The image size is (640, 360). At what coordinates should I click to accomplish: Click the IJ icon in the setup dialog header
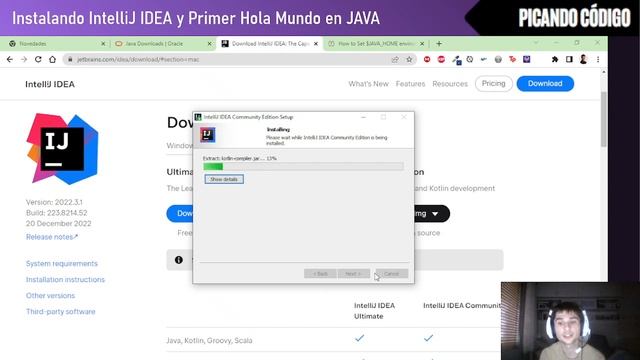[x=207, y=135]
